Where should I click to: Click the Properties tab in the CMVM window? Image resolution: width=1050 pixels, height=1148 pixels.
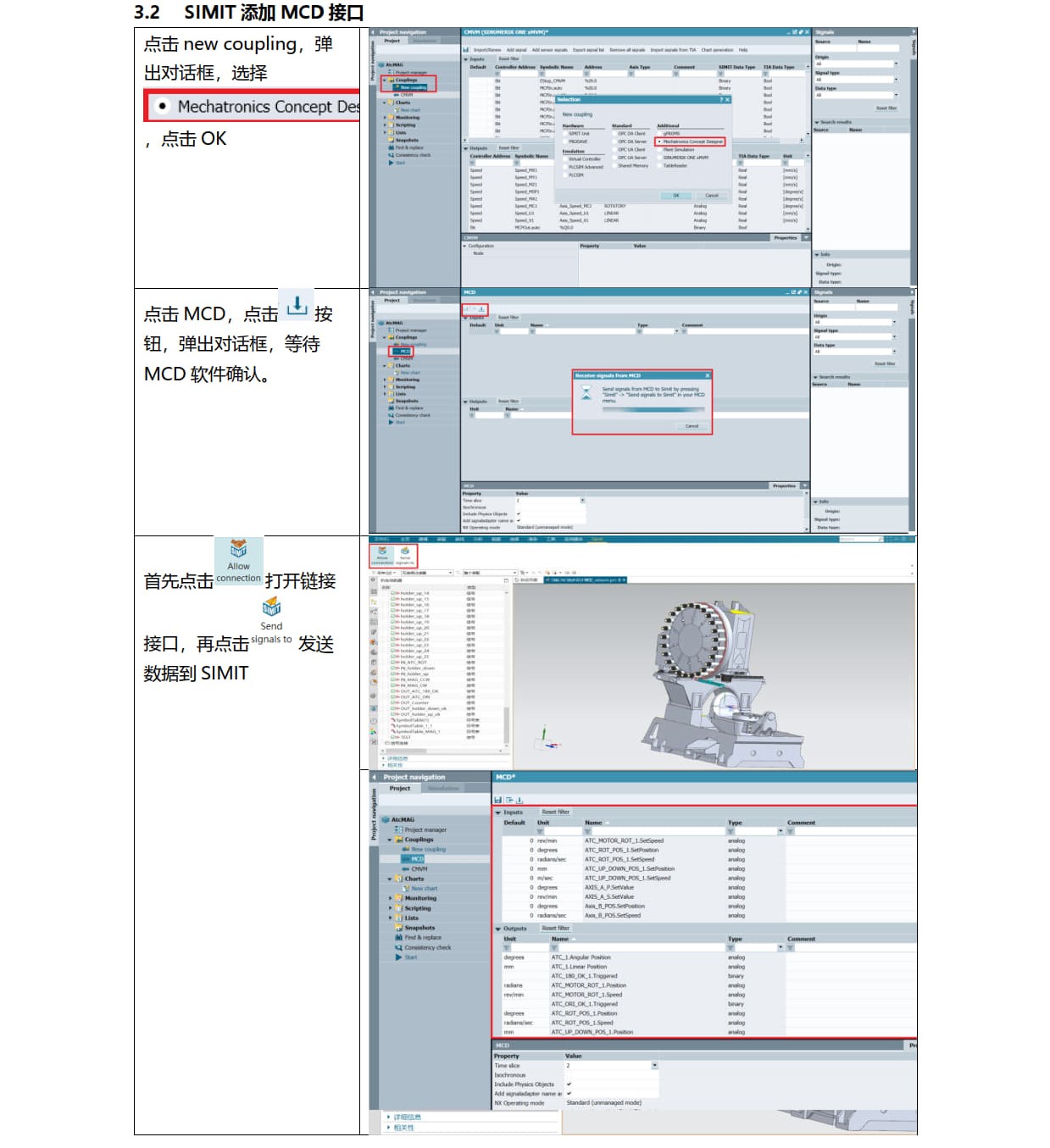click(x=786, y=238)
